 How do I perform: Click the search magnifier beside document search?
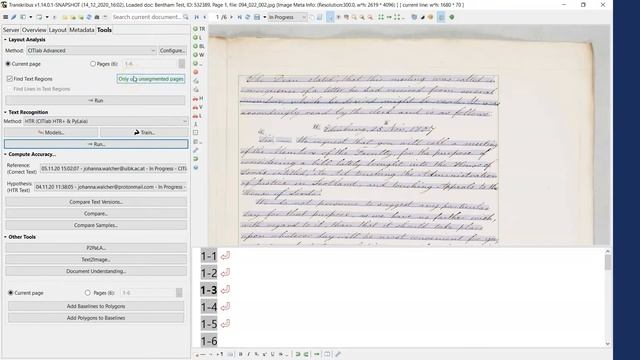pyautogui.click(x=186, y=17)
